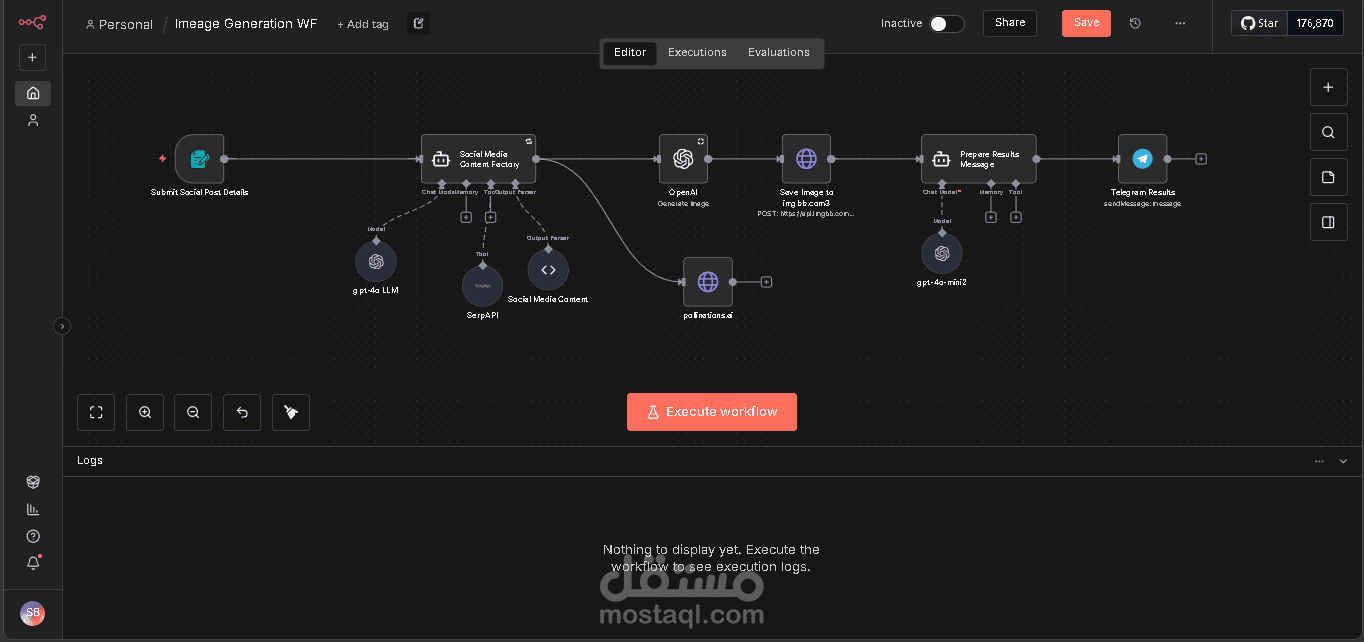This screenshot has height=642, width=1364.
Task: Select the OpenAI Generate Image node
Action: click(683, 159)
